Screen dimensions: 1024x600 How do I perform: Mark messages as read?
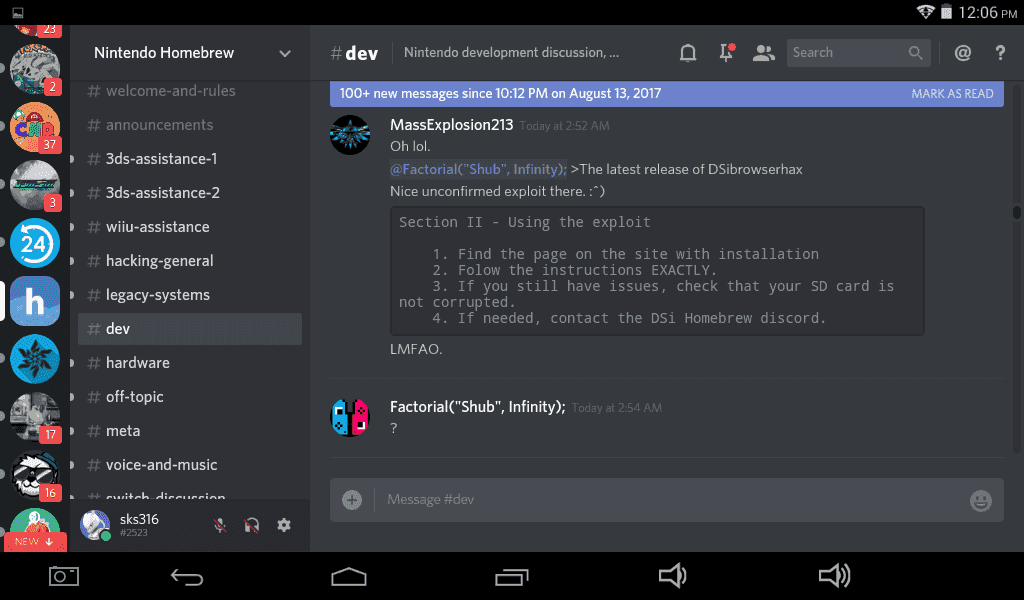point(952,93)
